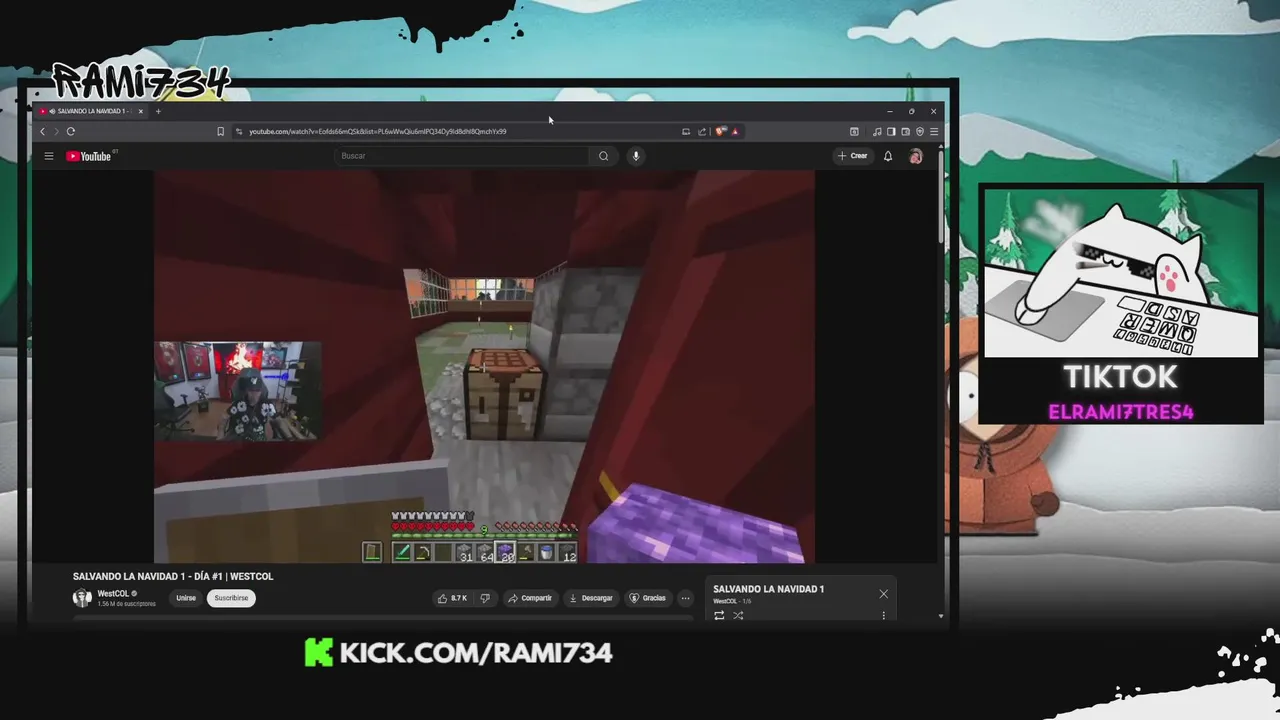This screenshot has width=1280, height=720.
Task: Reload the page
Action: point(71,131)
